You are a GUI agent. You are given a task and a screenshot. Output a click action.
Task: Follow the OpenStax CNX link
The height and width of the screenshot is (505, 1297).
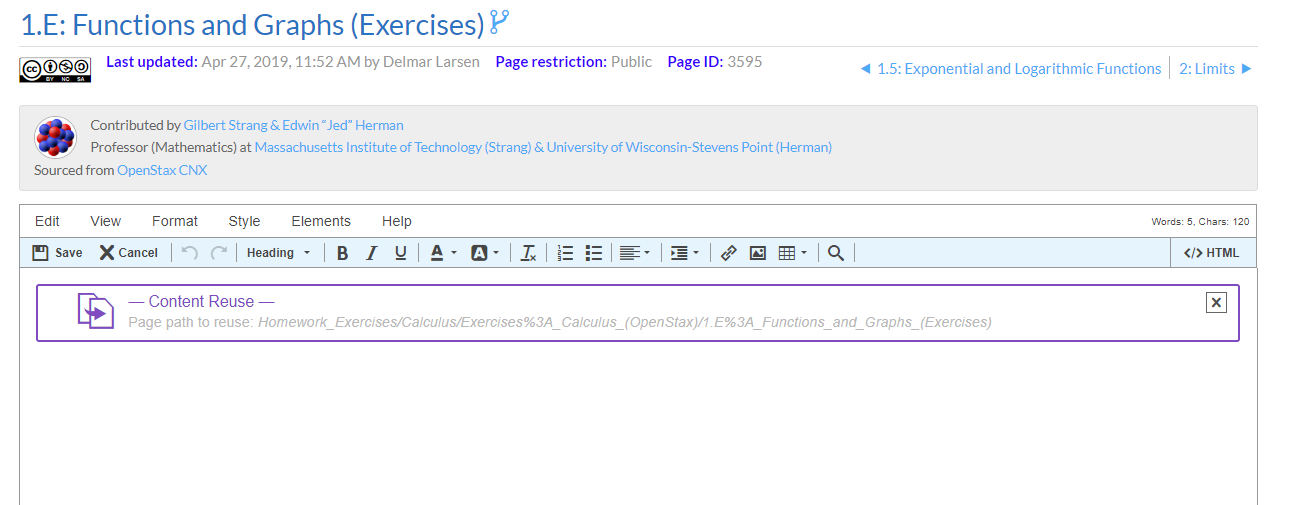click(162, 170)
